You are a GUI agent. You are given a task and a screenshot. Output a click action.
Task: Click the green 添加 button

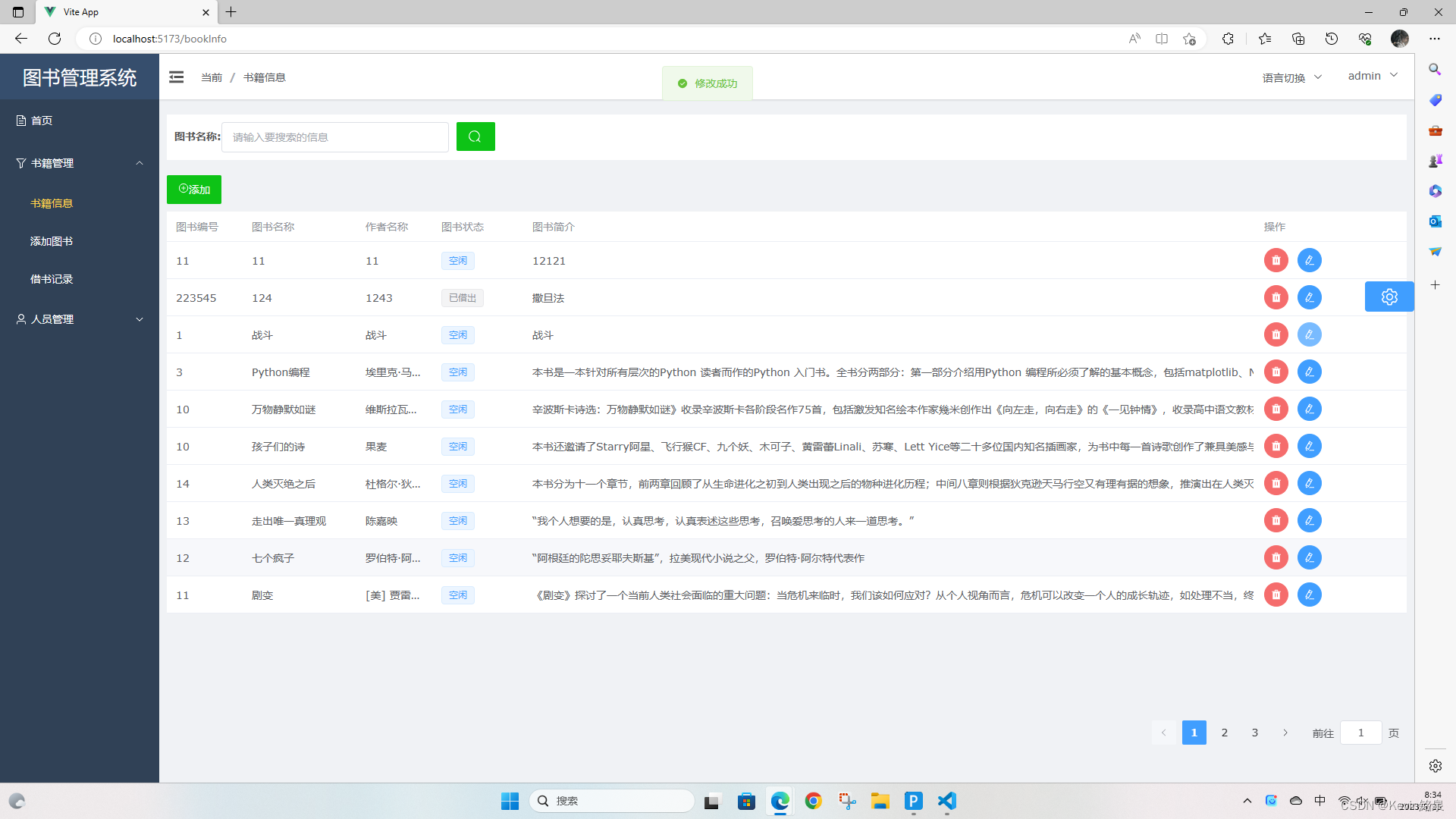(194, 190)
